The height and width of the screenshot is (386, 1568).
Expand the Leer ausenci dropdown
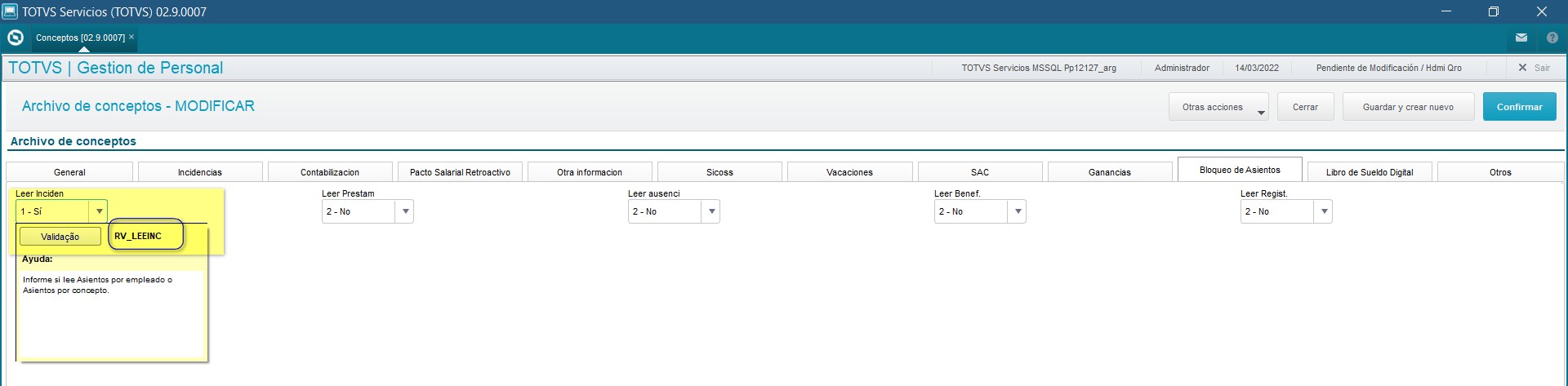click(711, 211)
